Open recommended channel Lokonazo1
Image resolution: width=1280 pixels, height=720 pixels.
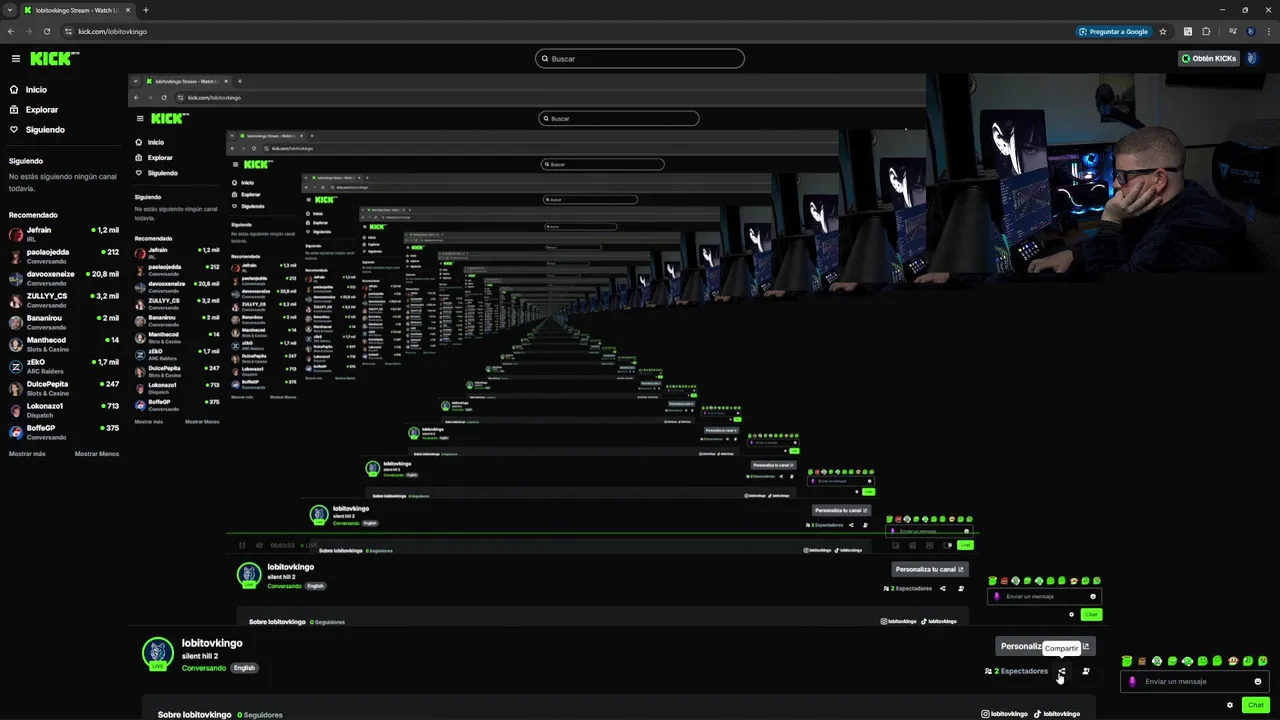pos(64,410)
